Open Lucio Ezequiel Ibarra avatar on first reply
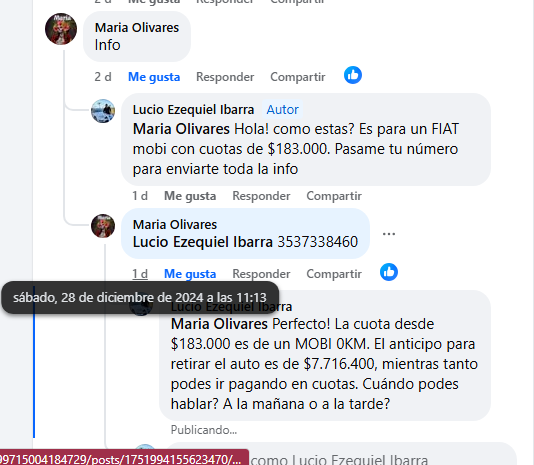 coord(103,111)
